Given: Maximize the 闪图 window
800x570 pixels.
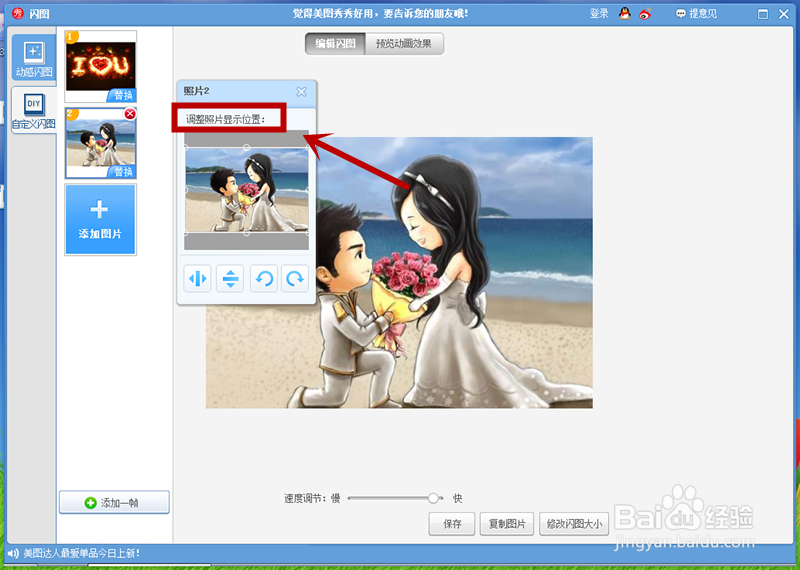Looking at the screenshot, I should click(763, 14).
